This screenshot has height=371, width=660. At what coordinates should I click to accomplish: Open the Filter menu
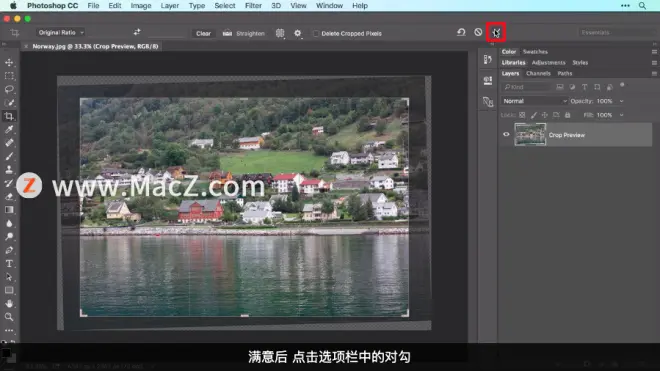[253, 5]
